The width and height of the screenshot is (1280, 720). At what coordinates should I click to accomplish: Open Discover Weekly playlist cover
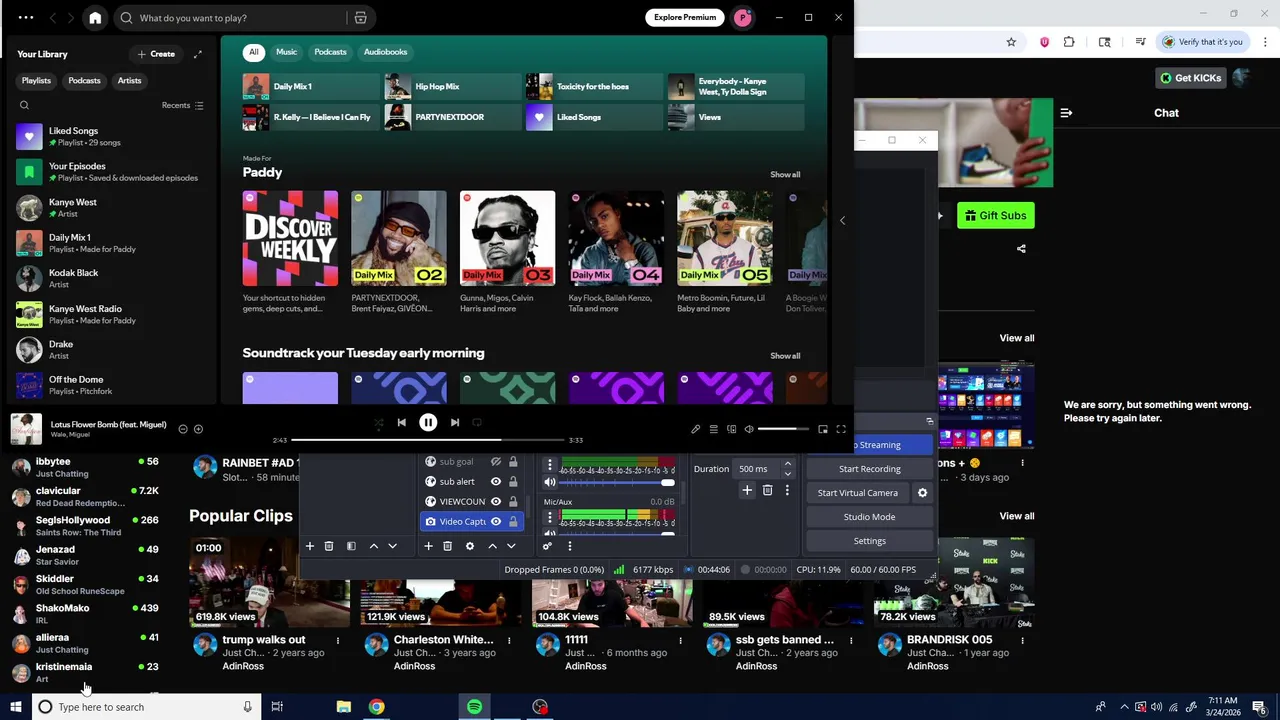tap(290, 238)
